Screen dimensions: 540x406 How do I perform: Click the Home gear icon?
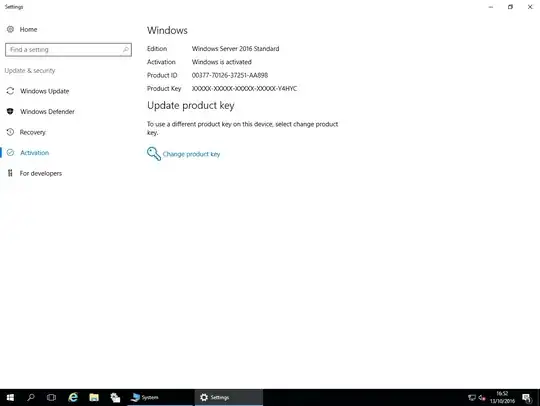tap(10, 29)
